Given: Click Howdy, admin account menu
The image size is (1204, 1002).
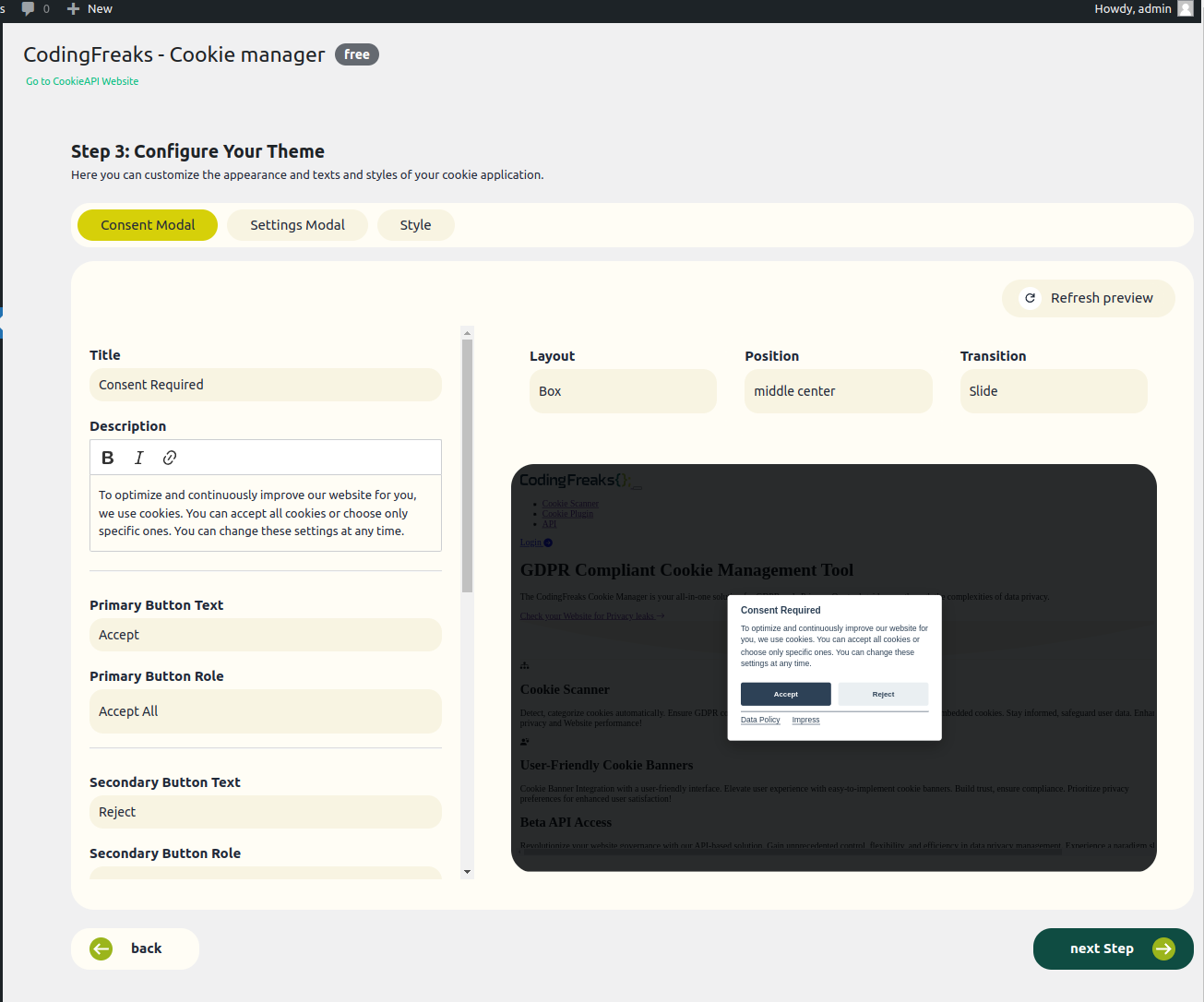Looking at the screenshot, I should pos(1143,8).
